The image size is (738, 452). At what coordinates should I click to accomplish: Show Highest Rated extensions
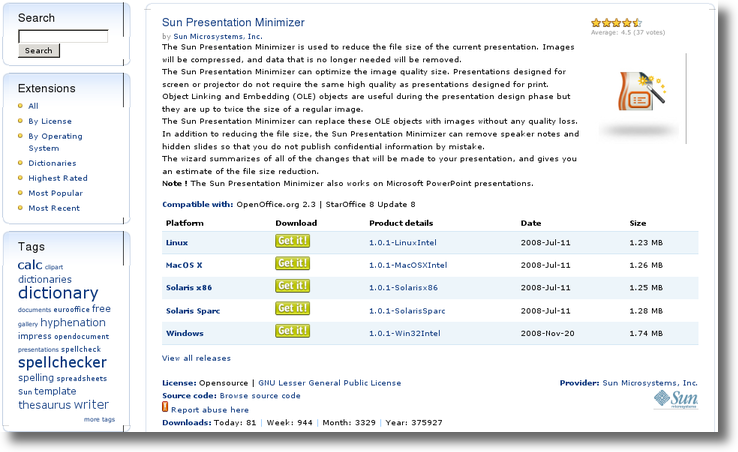coord(58,178)
